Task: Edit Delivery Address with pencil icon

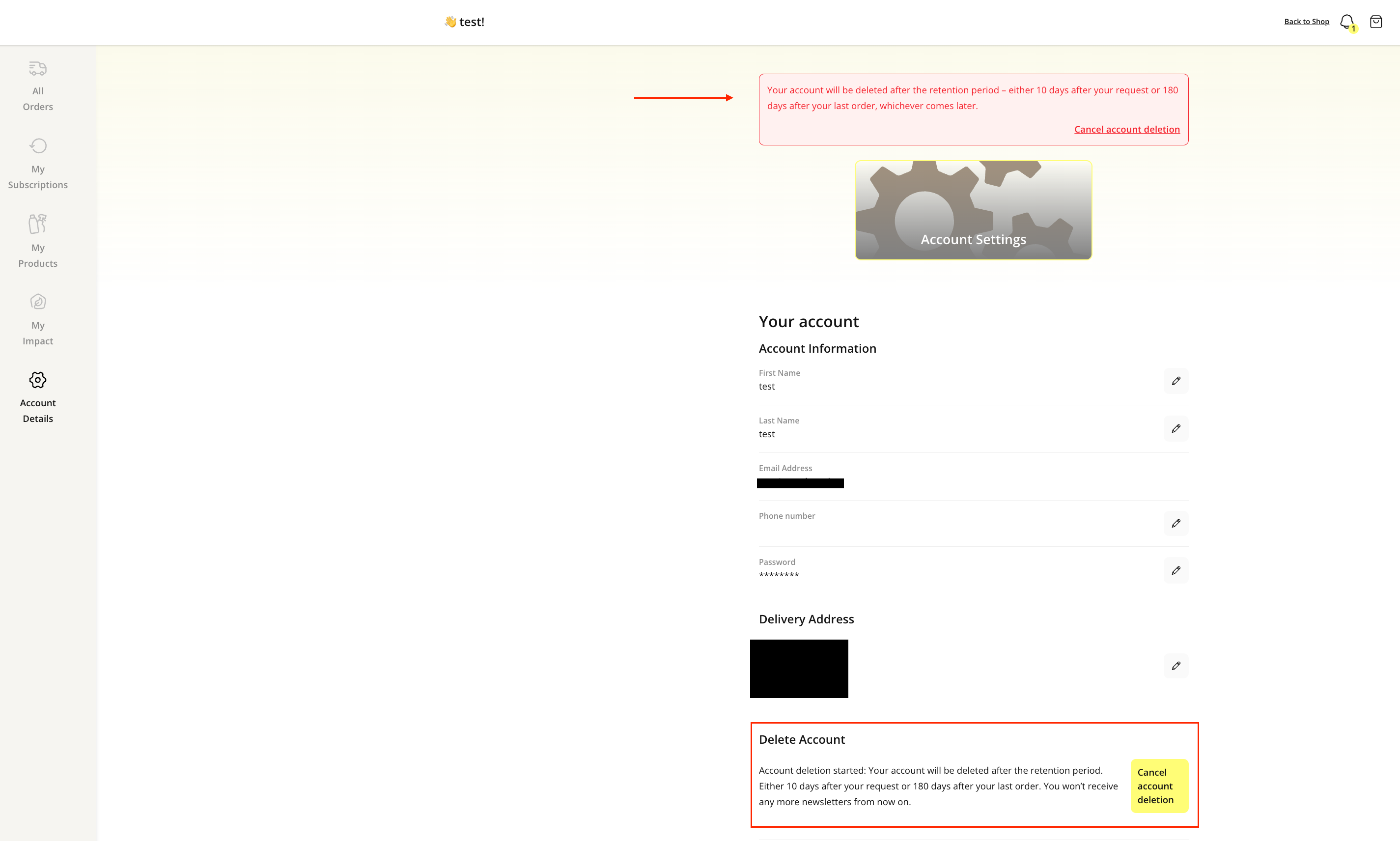Action: 1176,665
